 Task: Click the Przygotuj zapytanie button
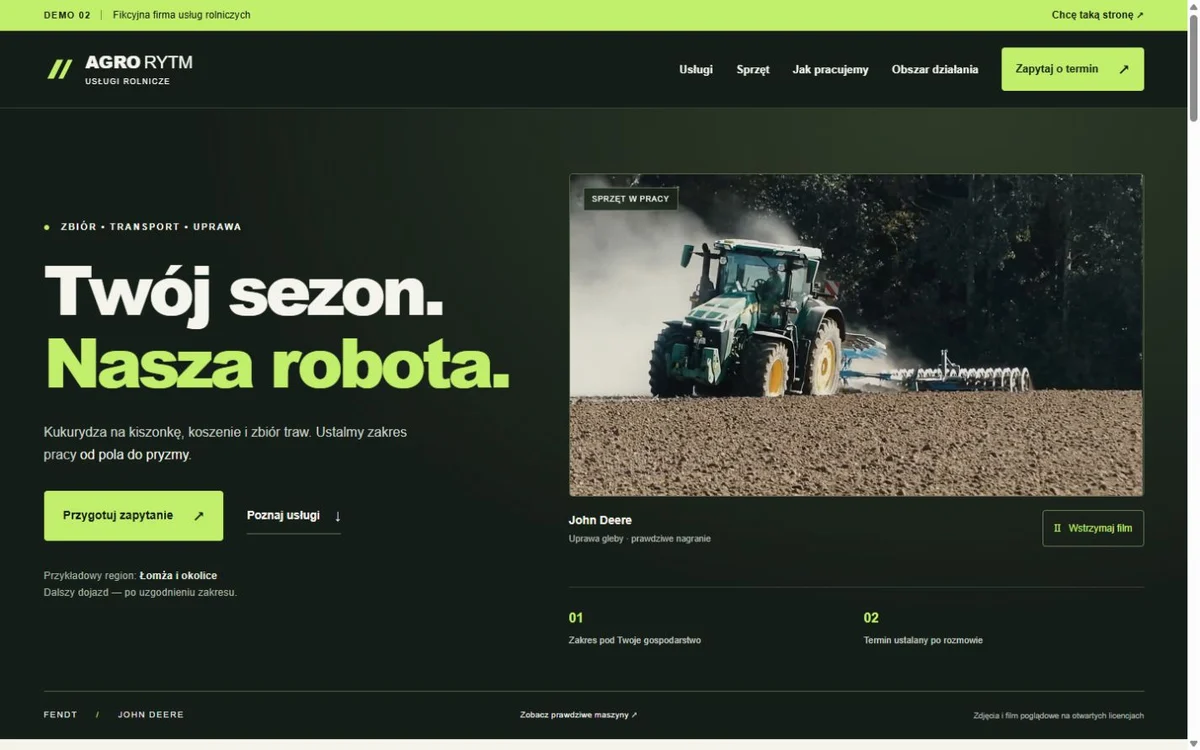point(133,516)
